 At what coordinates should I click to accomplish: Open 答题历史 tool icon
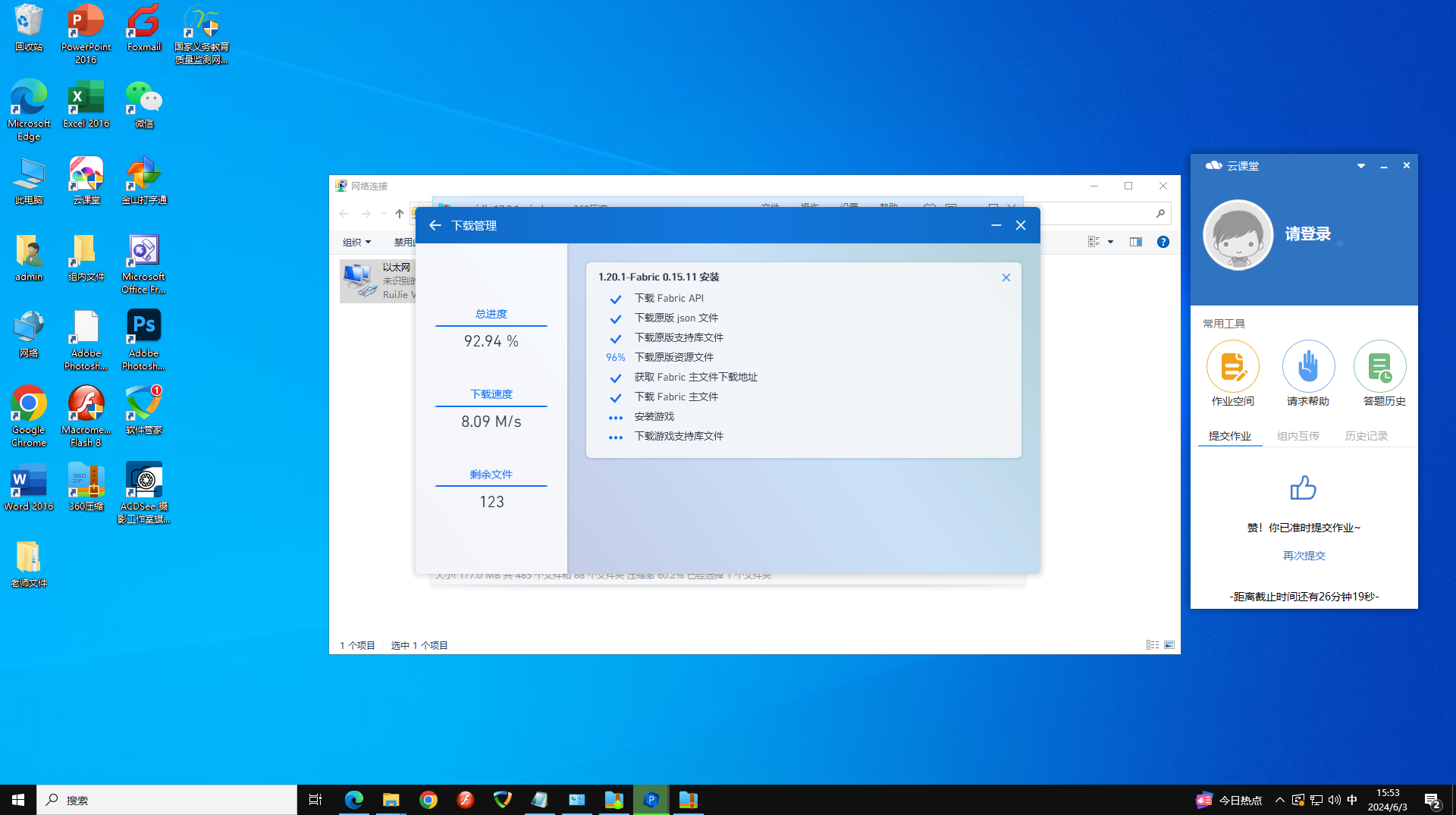point(1379,367)
